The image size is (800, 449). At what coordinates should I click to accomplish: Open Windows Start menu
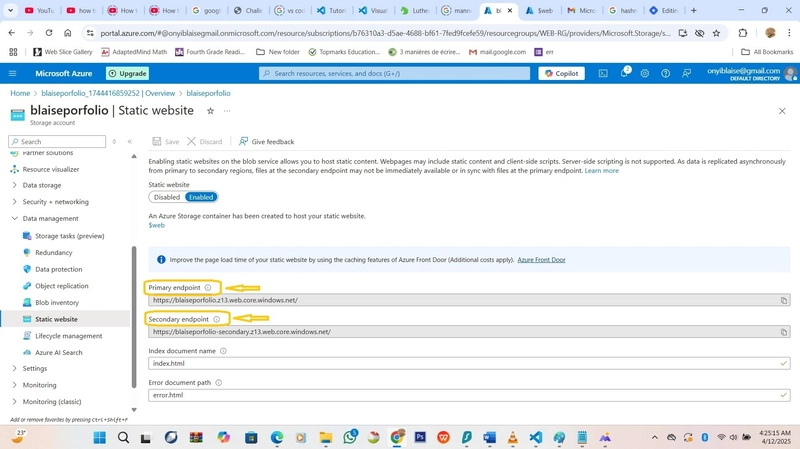(100, 437)
